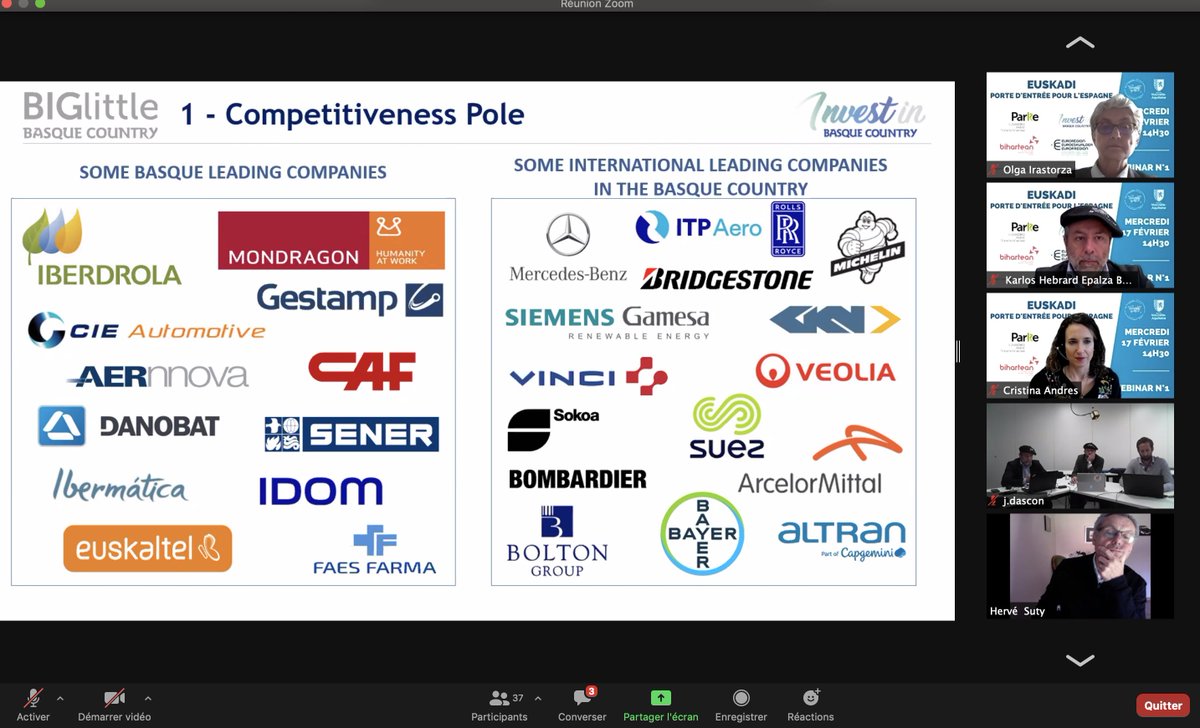Open video options arrow beside Démarrer vidéo

[x=148, y=698]
